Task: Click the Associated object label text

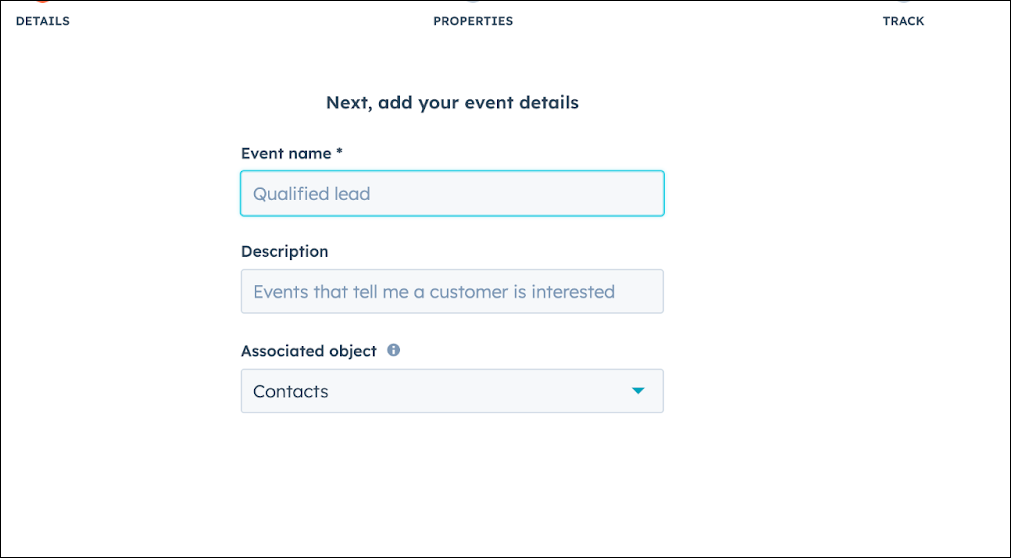Action: 309,351
